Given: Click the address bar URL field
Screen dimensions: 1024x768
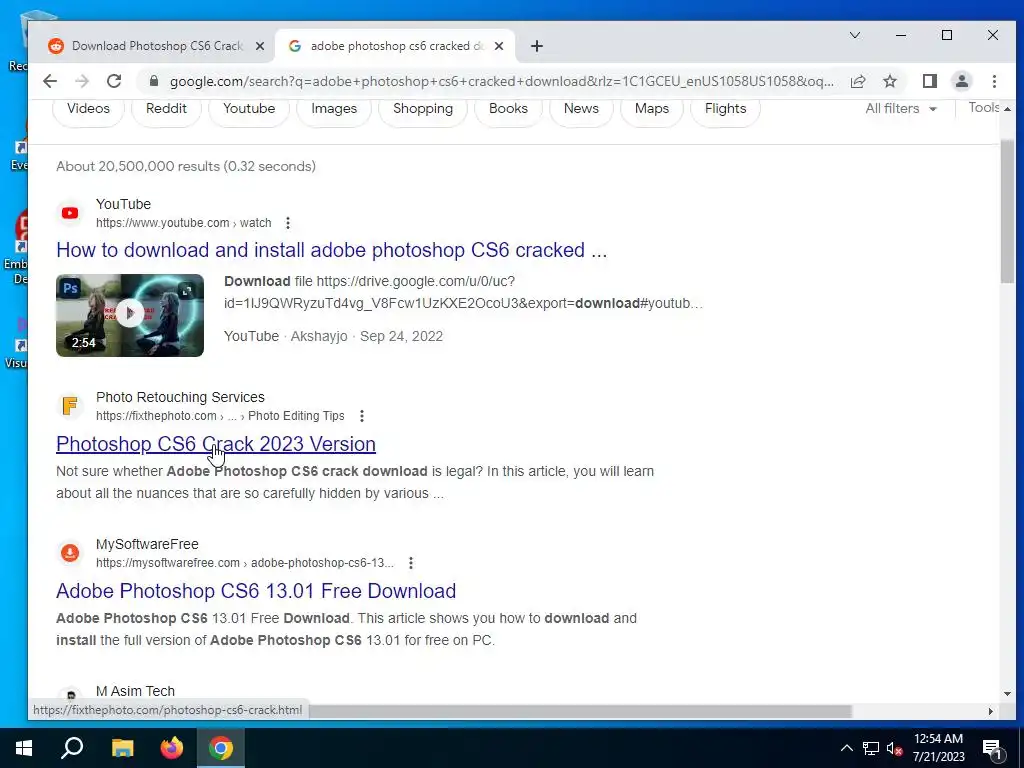Looking at the screenshot, I should tap(501, 81).
